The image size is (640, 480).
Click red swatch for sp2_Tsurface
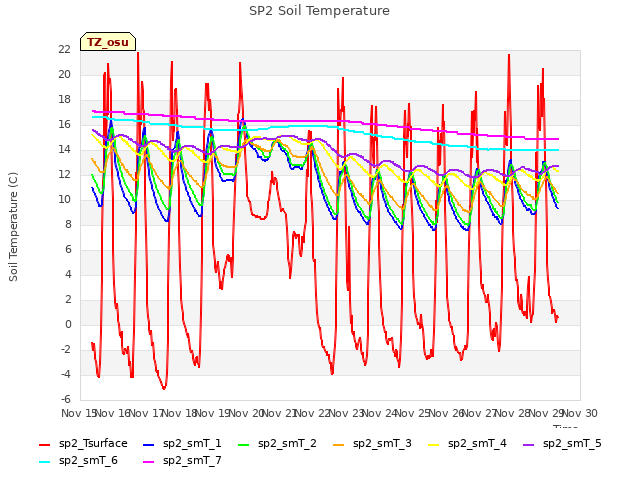point(44,444)
